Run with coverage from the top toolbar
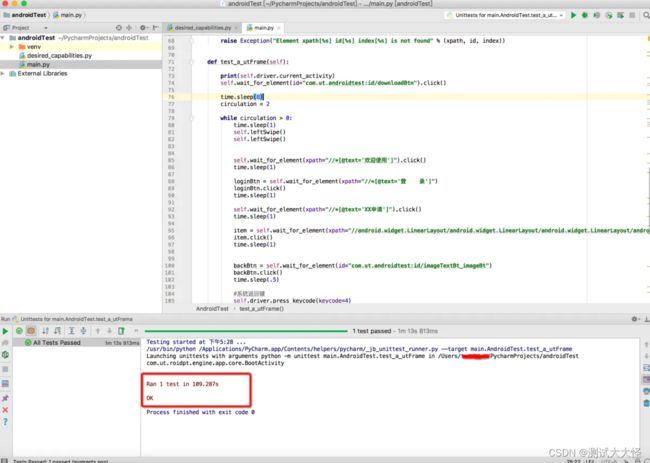Screen dimensions: 650x463 coord(597,15)
